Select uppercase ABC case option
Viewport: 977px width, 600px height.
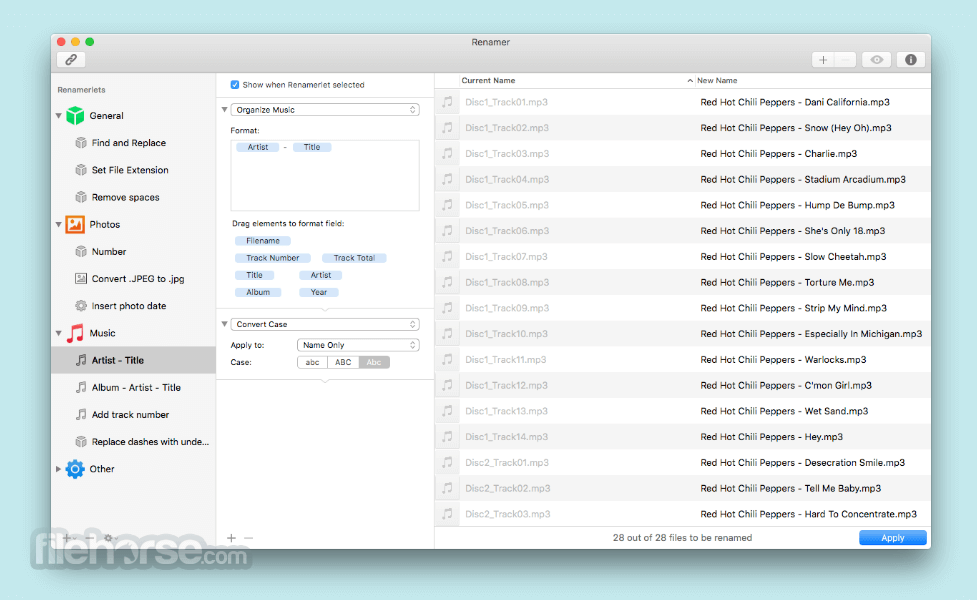tap(343, 362)
